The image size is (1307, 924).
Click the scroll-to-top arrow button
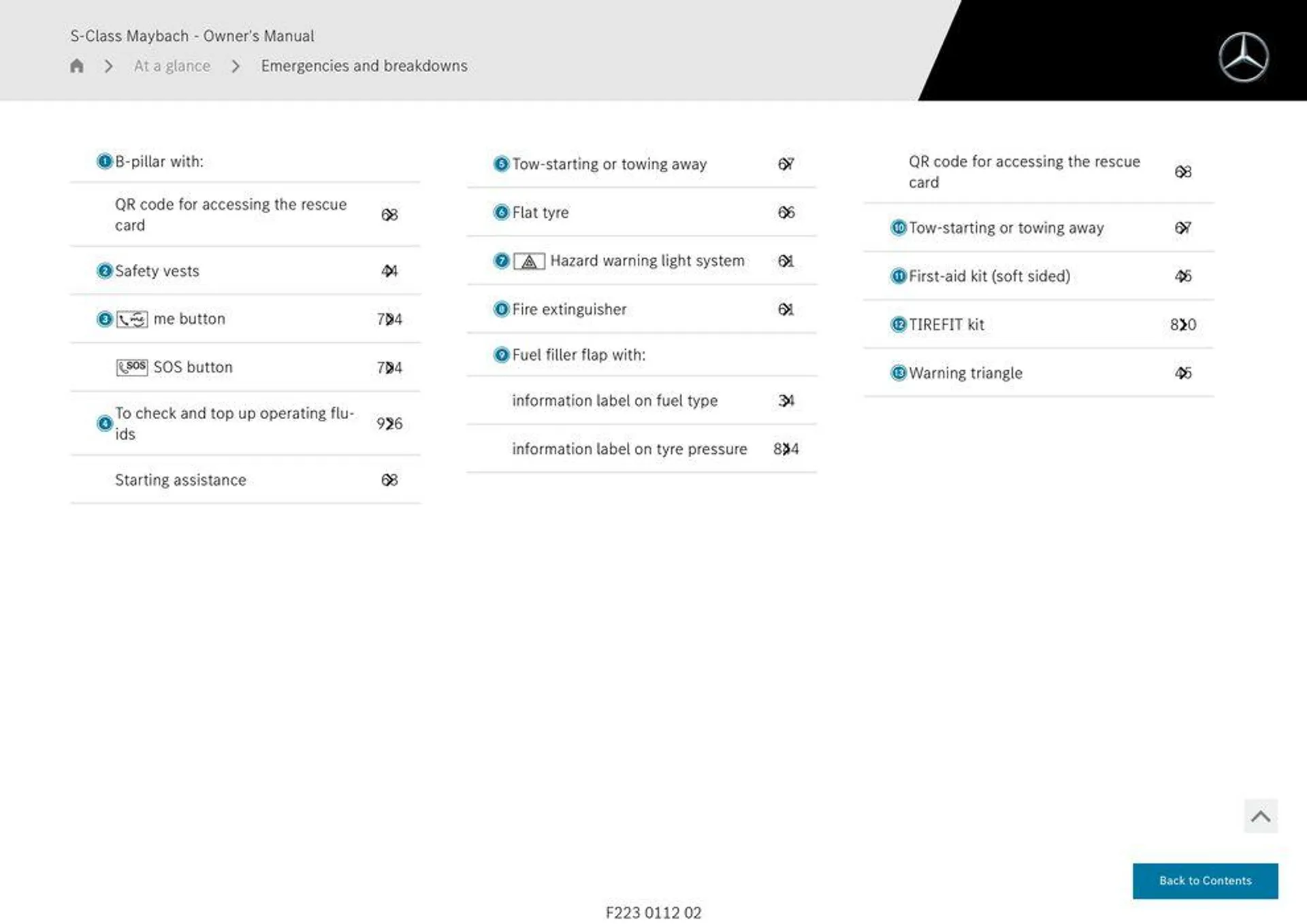click(1260, 817)
